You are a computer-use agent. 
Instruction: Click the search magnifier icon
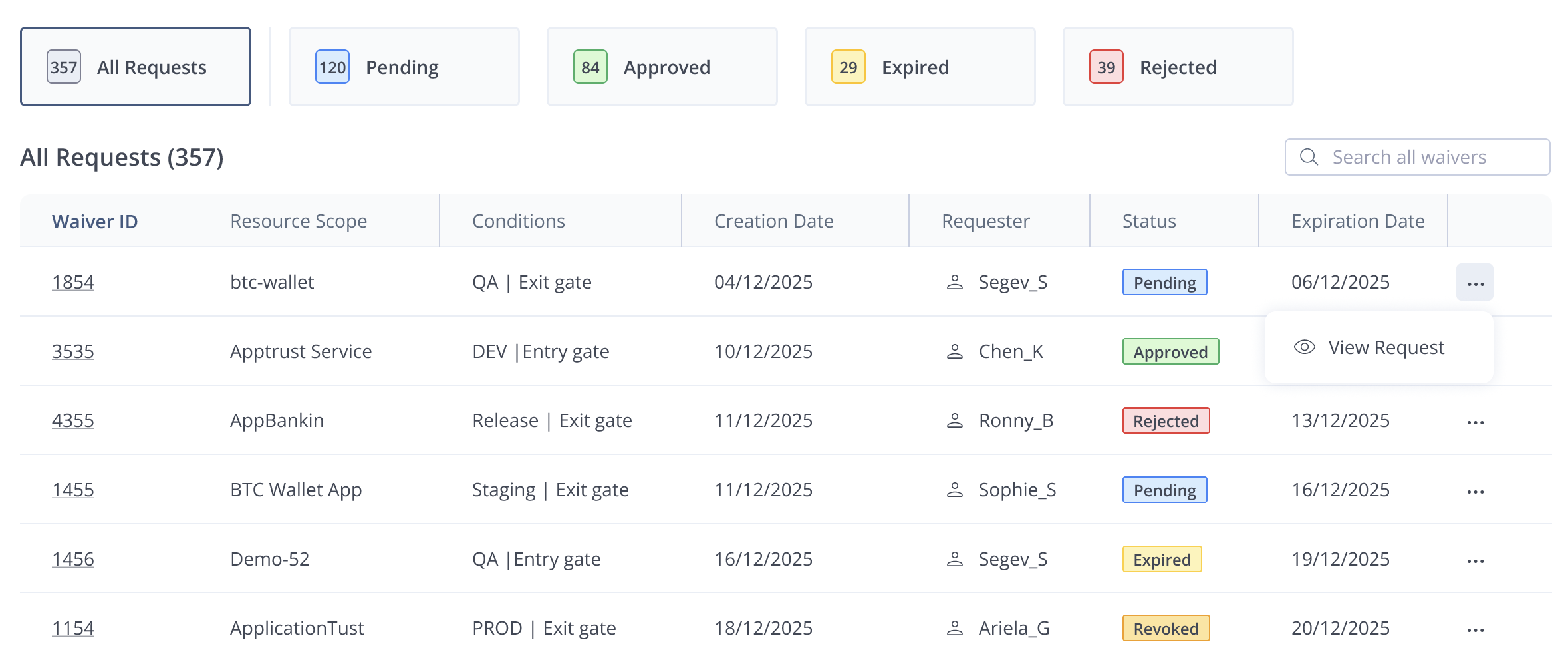pos(1309,157)
